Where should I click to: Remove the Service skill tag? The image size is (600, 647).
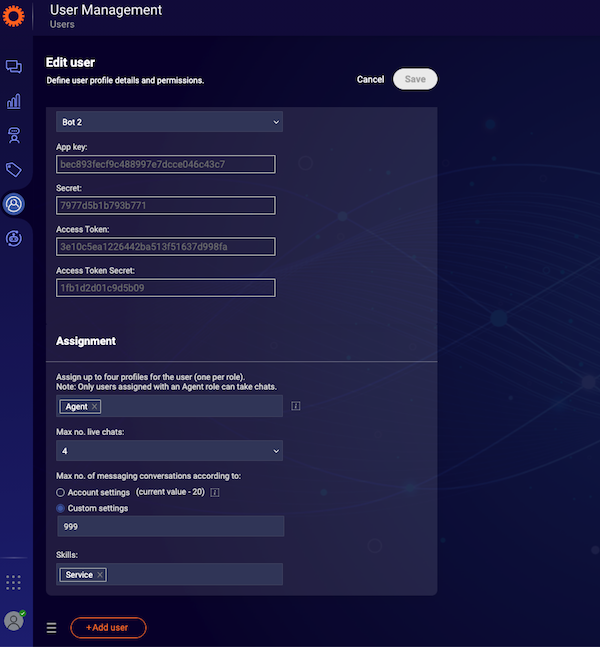[100, 575]
